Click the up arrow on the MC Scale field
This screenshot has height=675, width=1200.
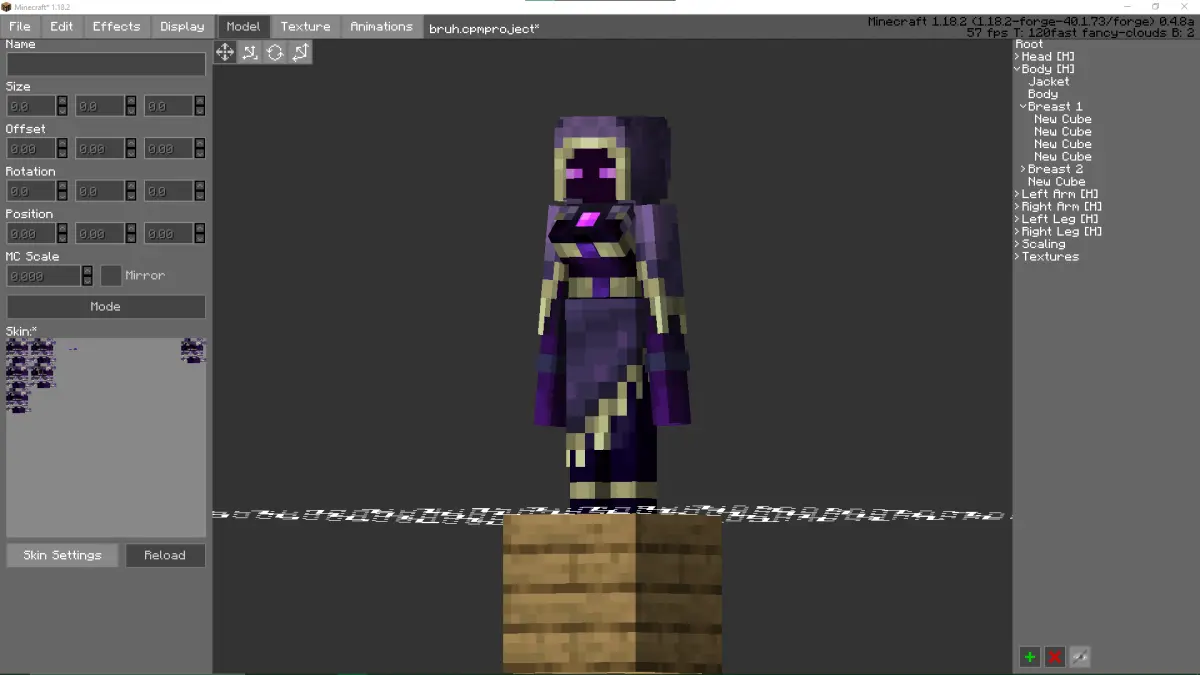point(87,270)
